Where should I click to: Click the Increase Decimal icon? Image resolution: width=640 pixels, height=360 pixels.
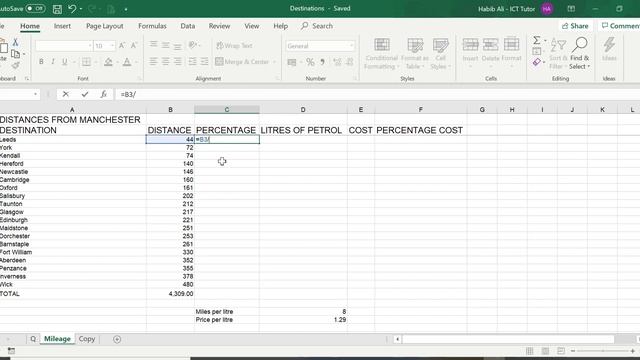(x=337, y=62)
